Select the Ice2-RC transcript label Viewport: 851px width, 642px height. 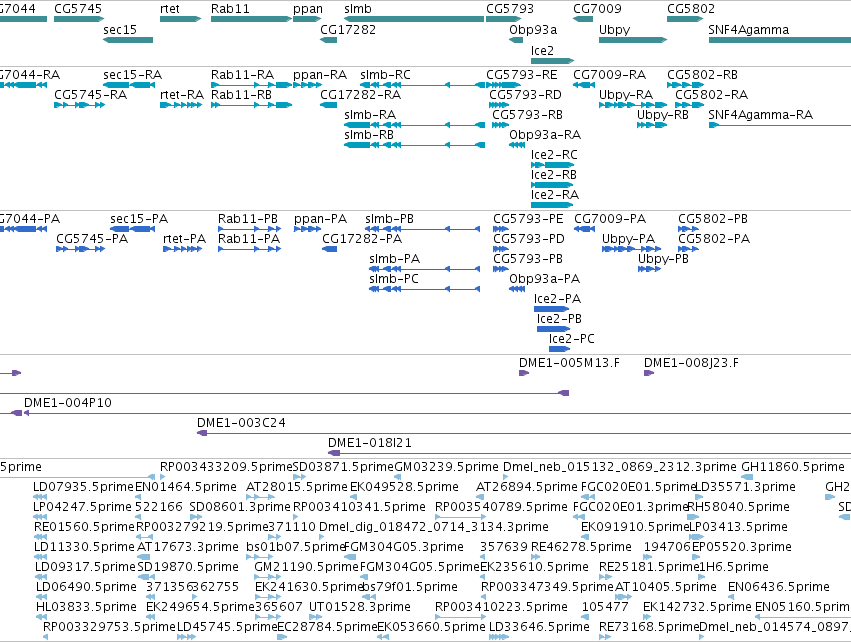tap(554, 155)
